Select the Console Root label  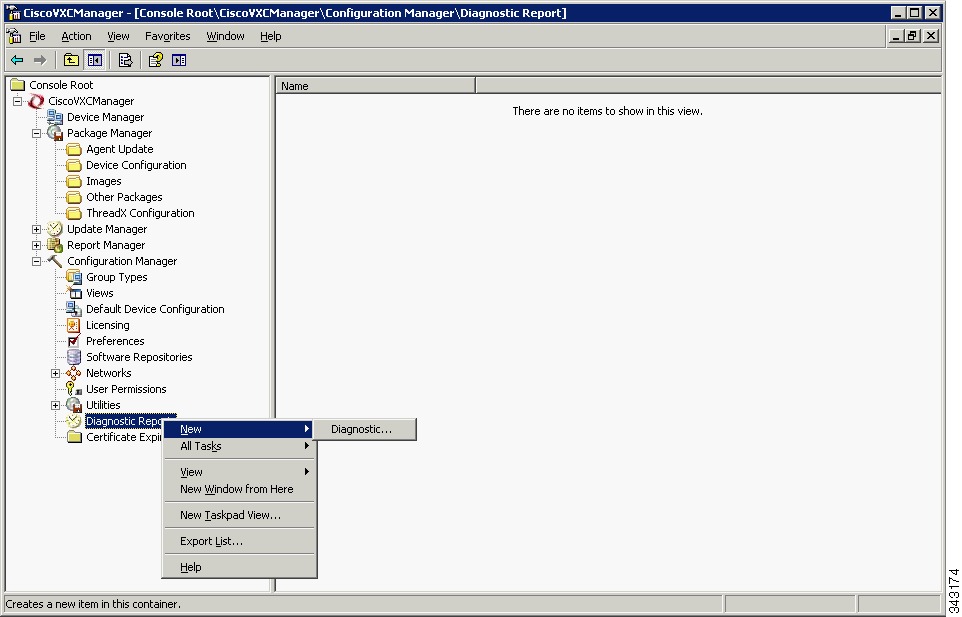pyautogui.click(x=61, y=85)
